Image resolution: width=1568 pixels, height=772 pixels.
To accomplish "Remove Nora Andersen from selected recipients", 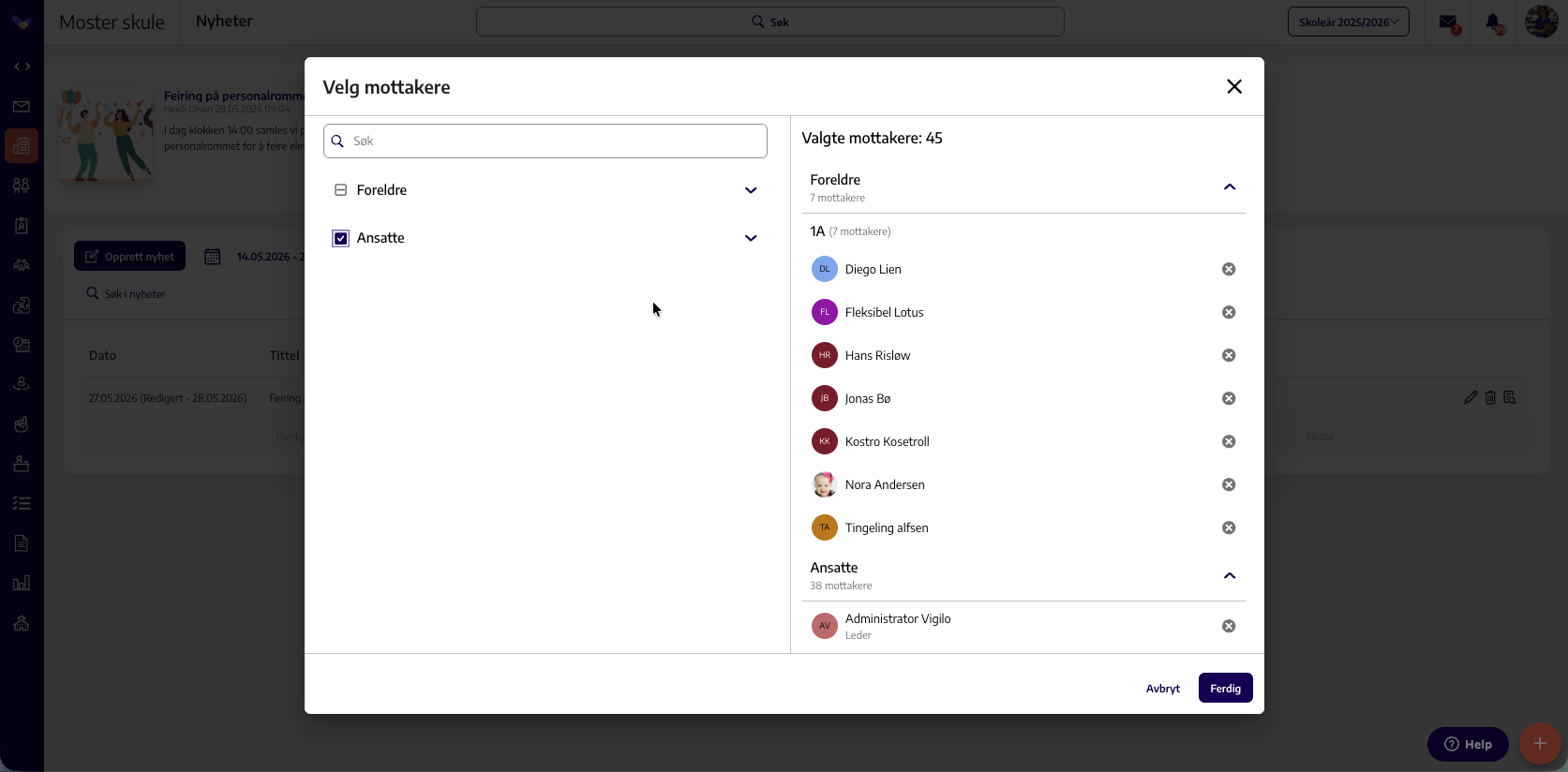I will coord(1229,484).
